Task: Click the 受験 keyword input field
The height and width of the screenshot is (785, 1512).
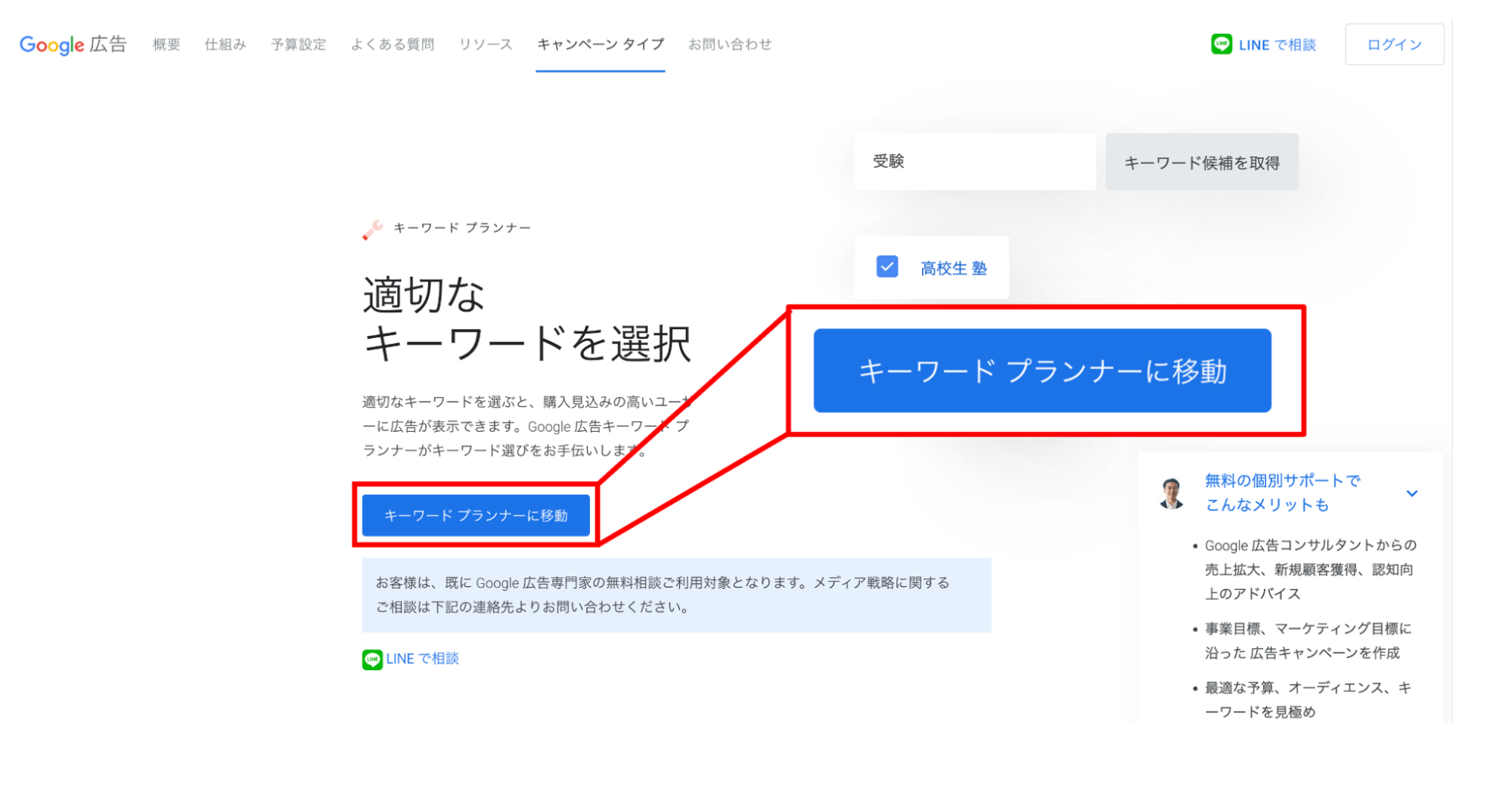Action: pos(975,161)
